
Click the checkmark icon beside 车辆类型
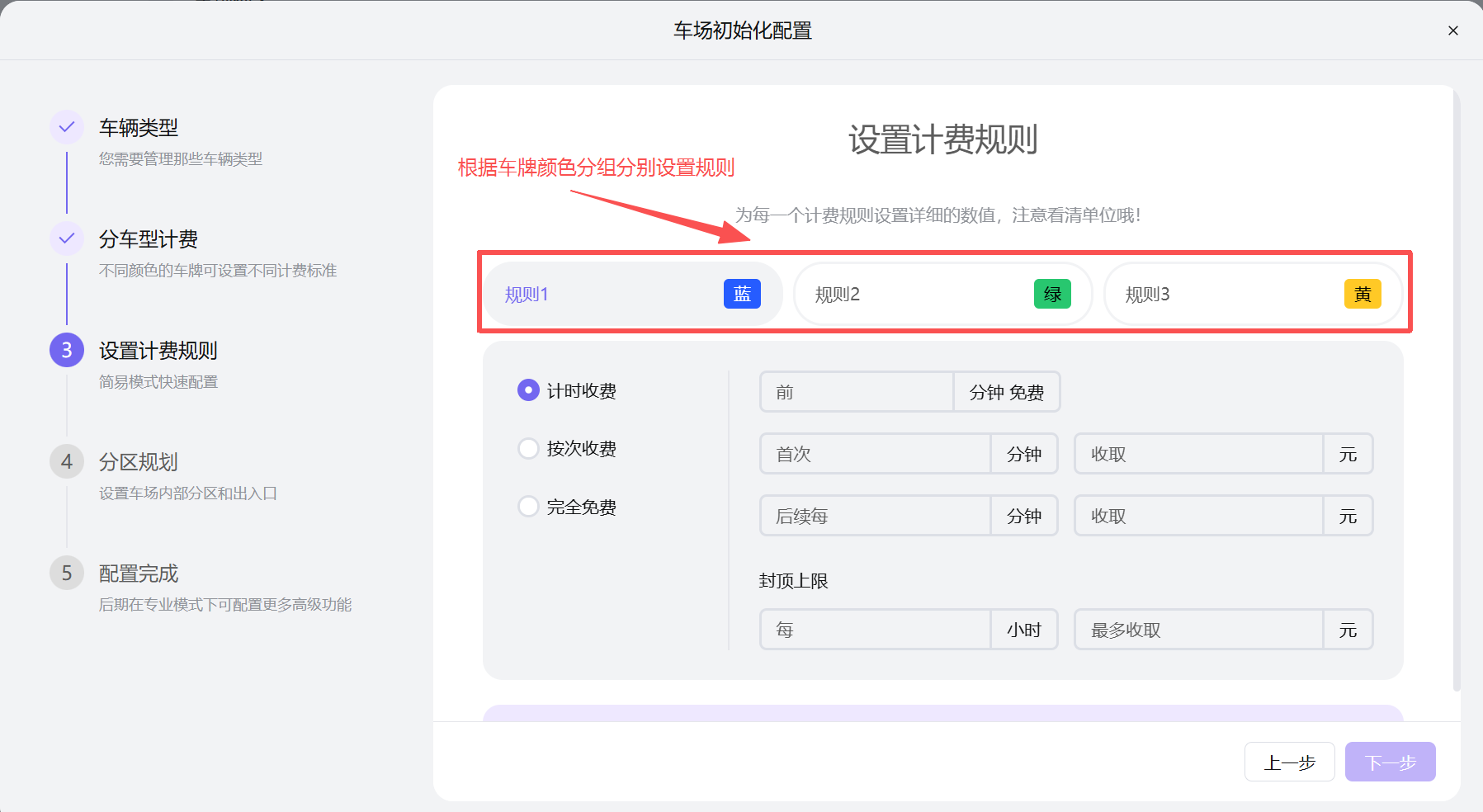[66, 127]
